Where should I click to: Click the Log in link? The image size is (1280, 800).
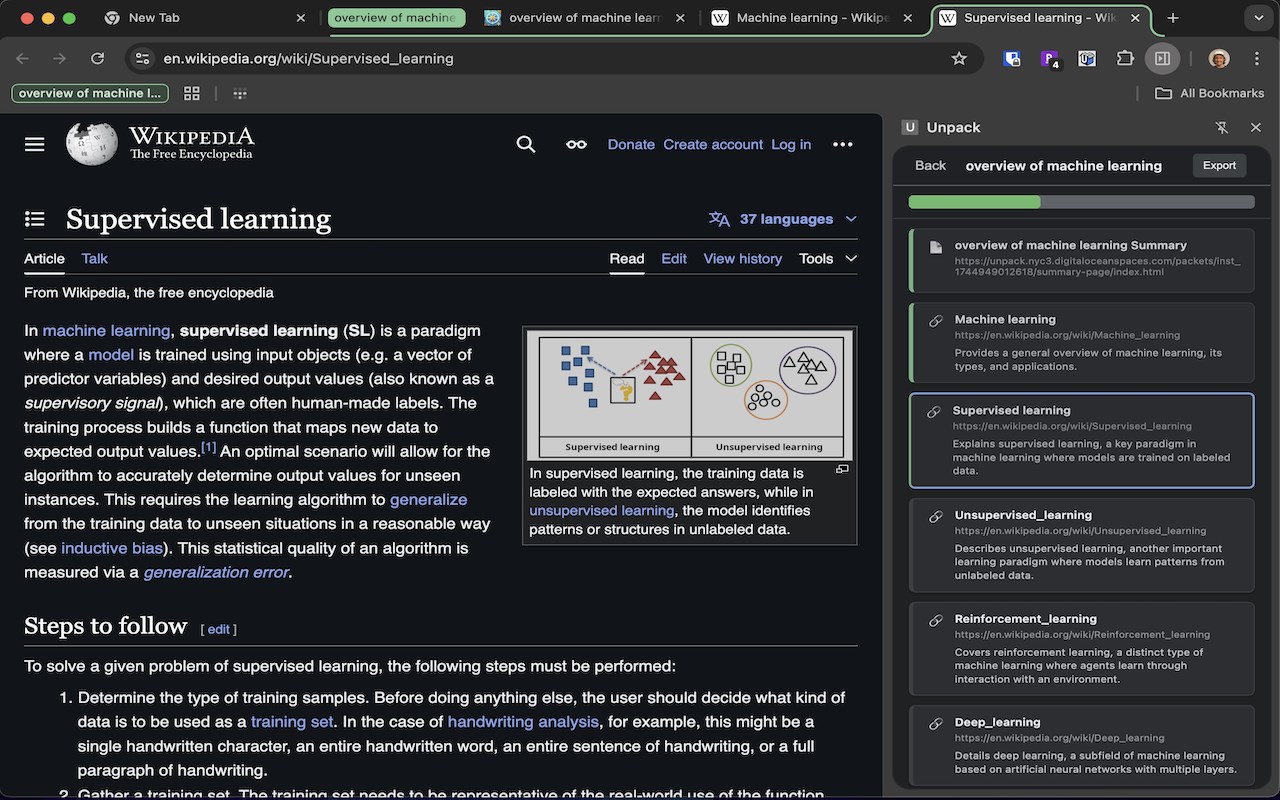pyautogui.click(x=791, y=144)
